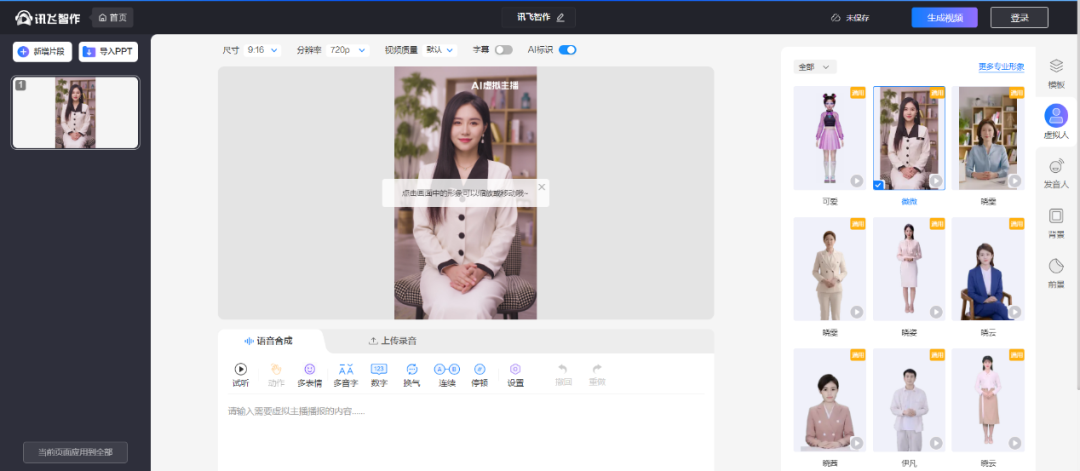Disable the AI标识 toggle

click(567, 50)
